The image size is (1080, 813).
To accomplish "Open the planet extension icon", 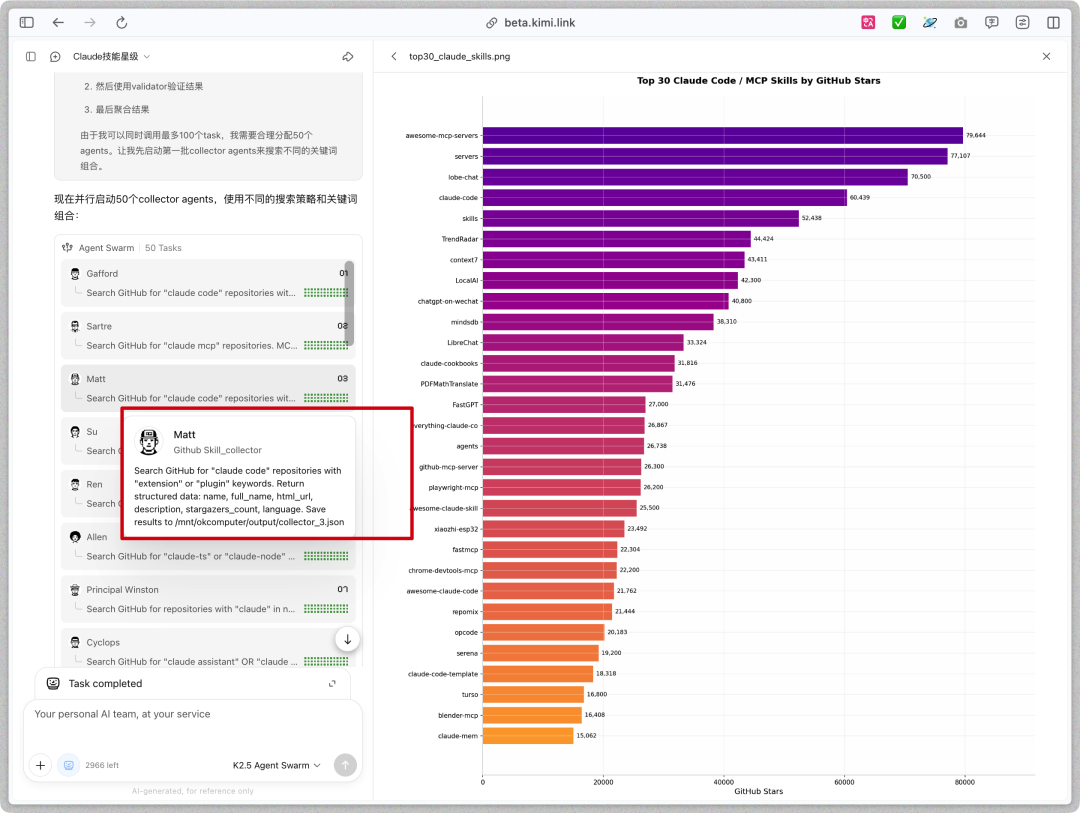I will pos(930,22).
